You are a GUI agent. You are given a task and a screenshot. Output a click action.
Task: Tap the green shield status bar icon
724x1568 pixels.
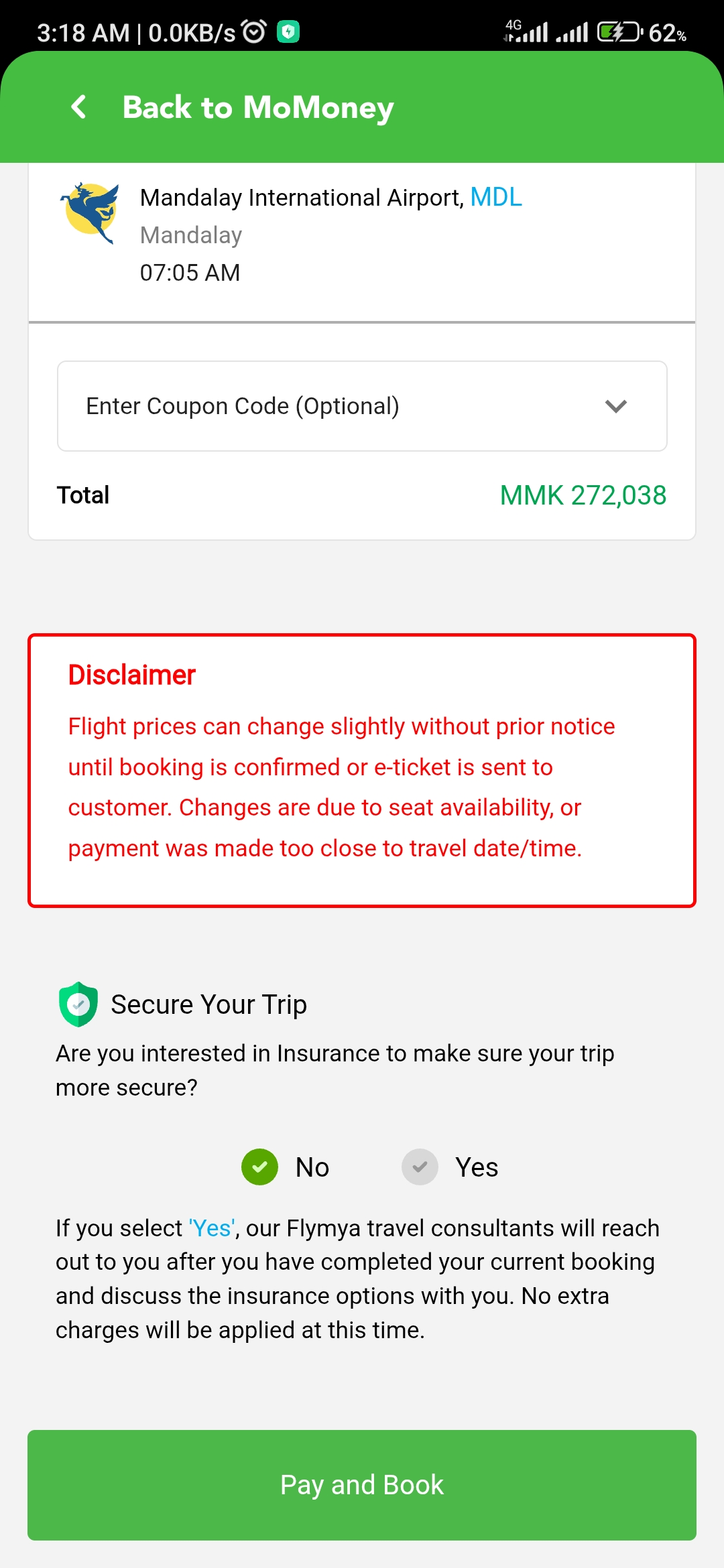(288, 31)
